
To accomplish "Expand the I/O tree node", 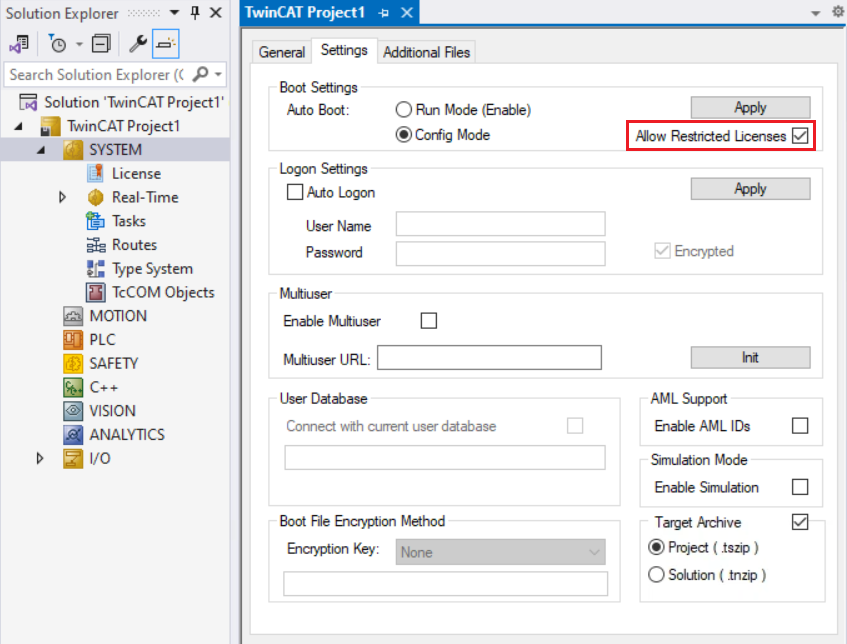I will (39, 459).
